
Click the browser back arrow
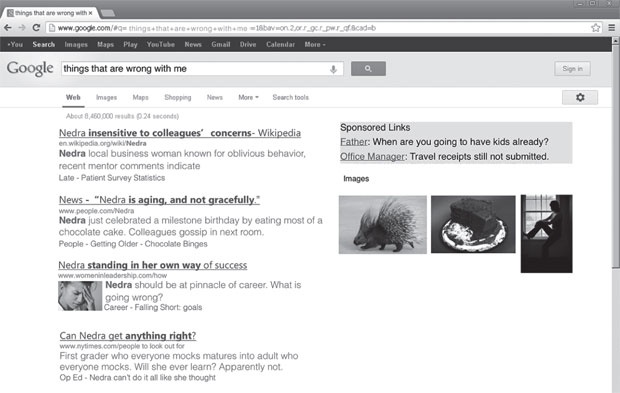[x=8, y=28]
